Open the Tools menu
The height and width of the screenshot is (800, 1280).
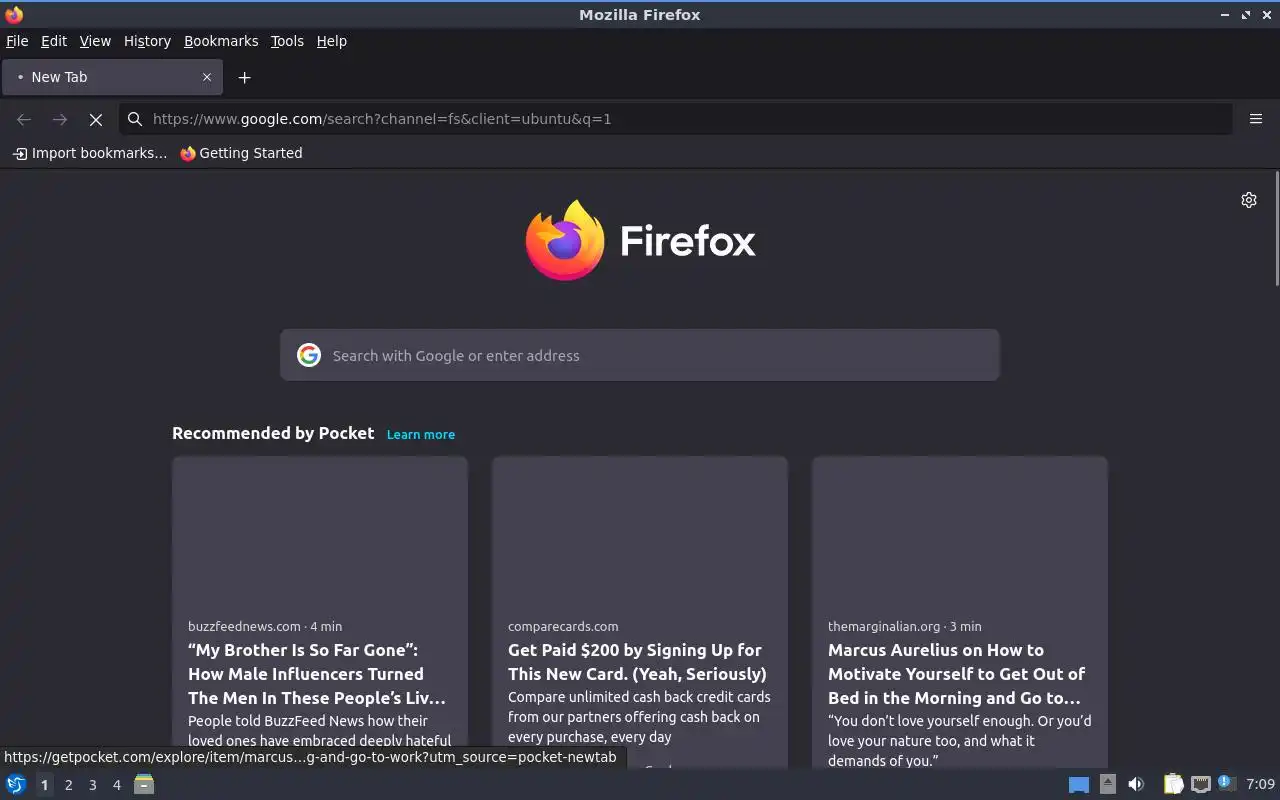coord(287,41)
